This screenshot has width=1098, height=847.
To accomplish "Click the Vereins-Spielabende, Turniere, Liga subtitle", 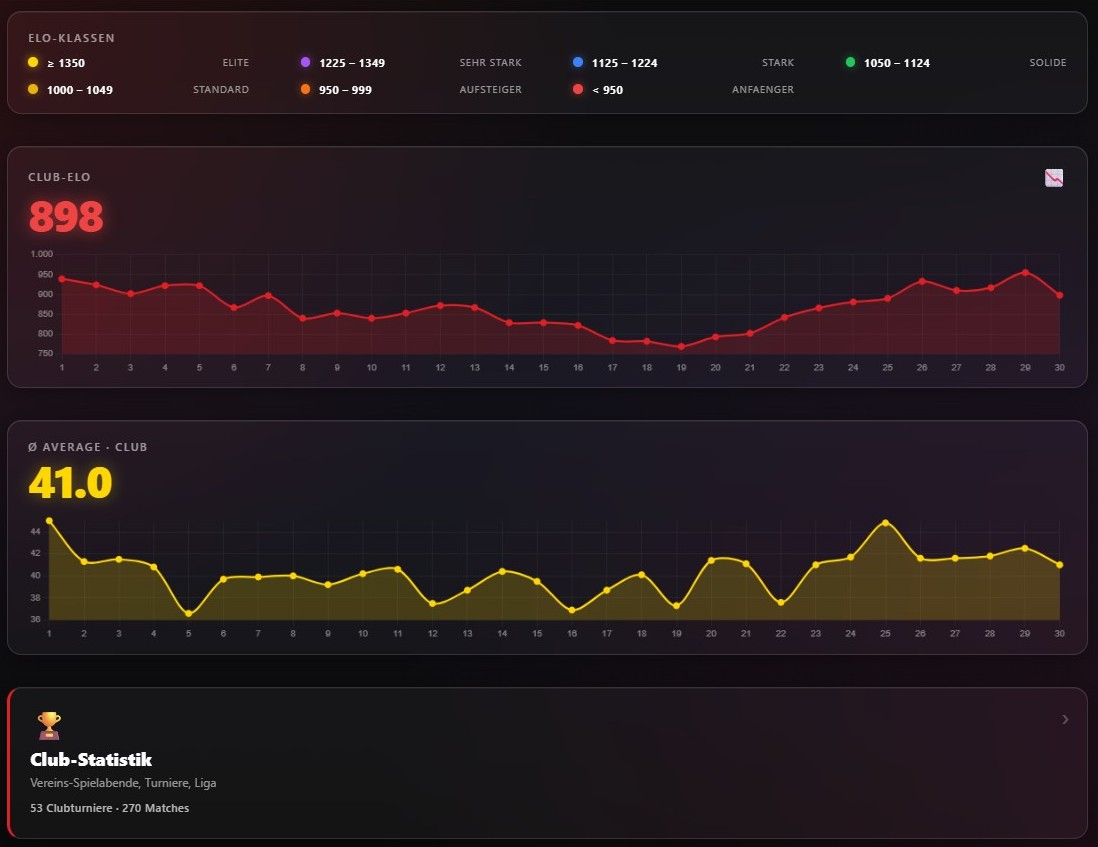I will click(x=123, y=783).
